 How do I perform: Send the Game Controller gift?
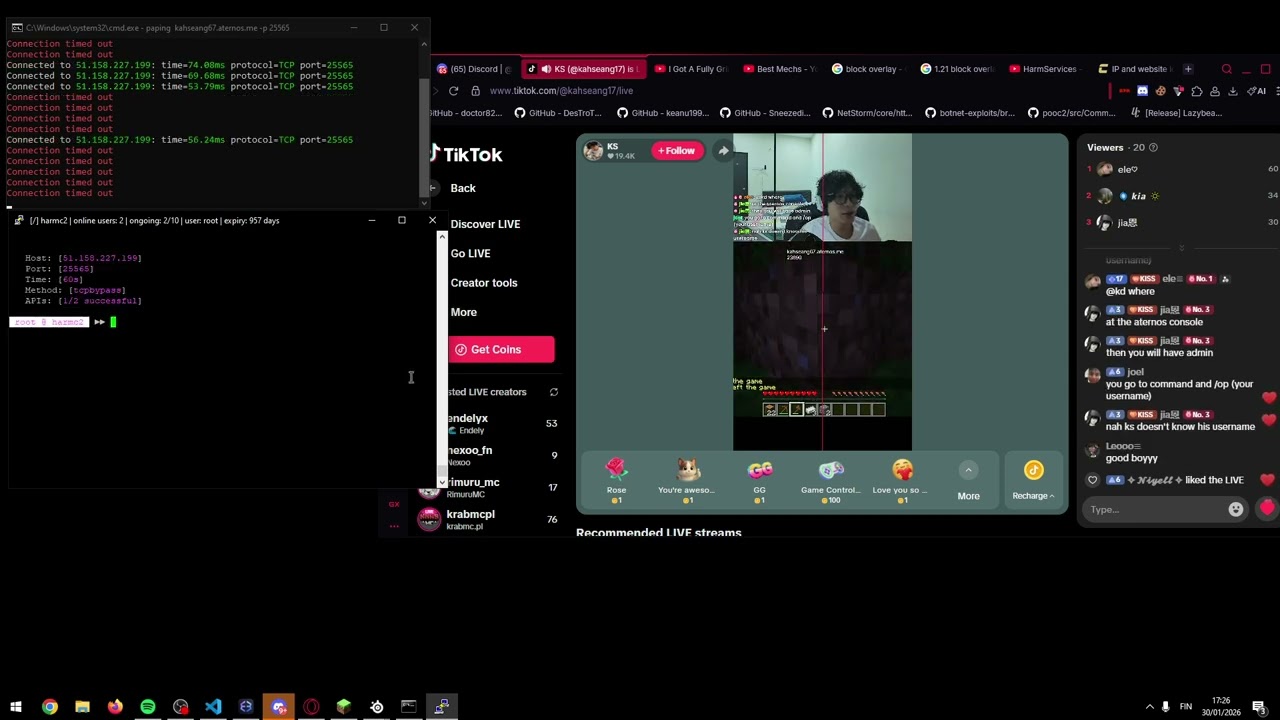(x=830, y=480)
